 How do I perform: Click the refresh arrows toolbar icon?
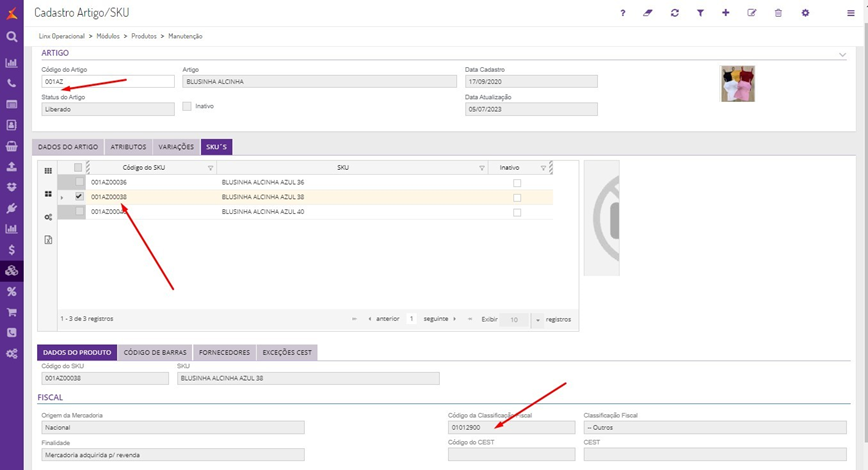pyautogui.click(x=674, y=13)
